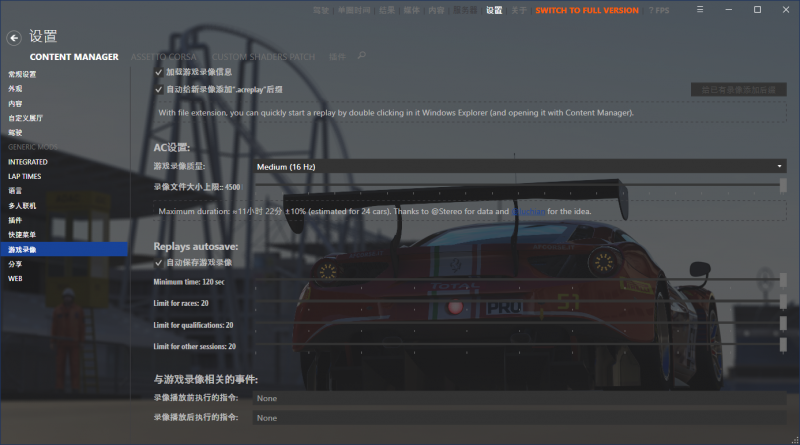This screenshot has height=445, width=800.
Task: Open 常规设置 in the sidebar
Action: (x=22, y=75)
